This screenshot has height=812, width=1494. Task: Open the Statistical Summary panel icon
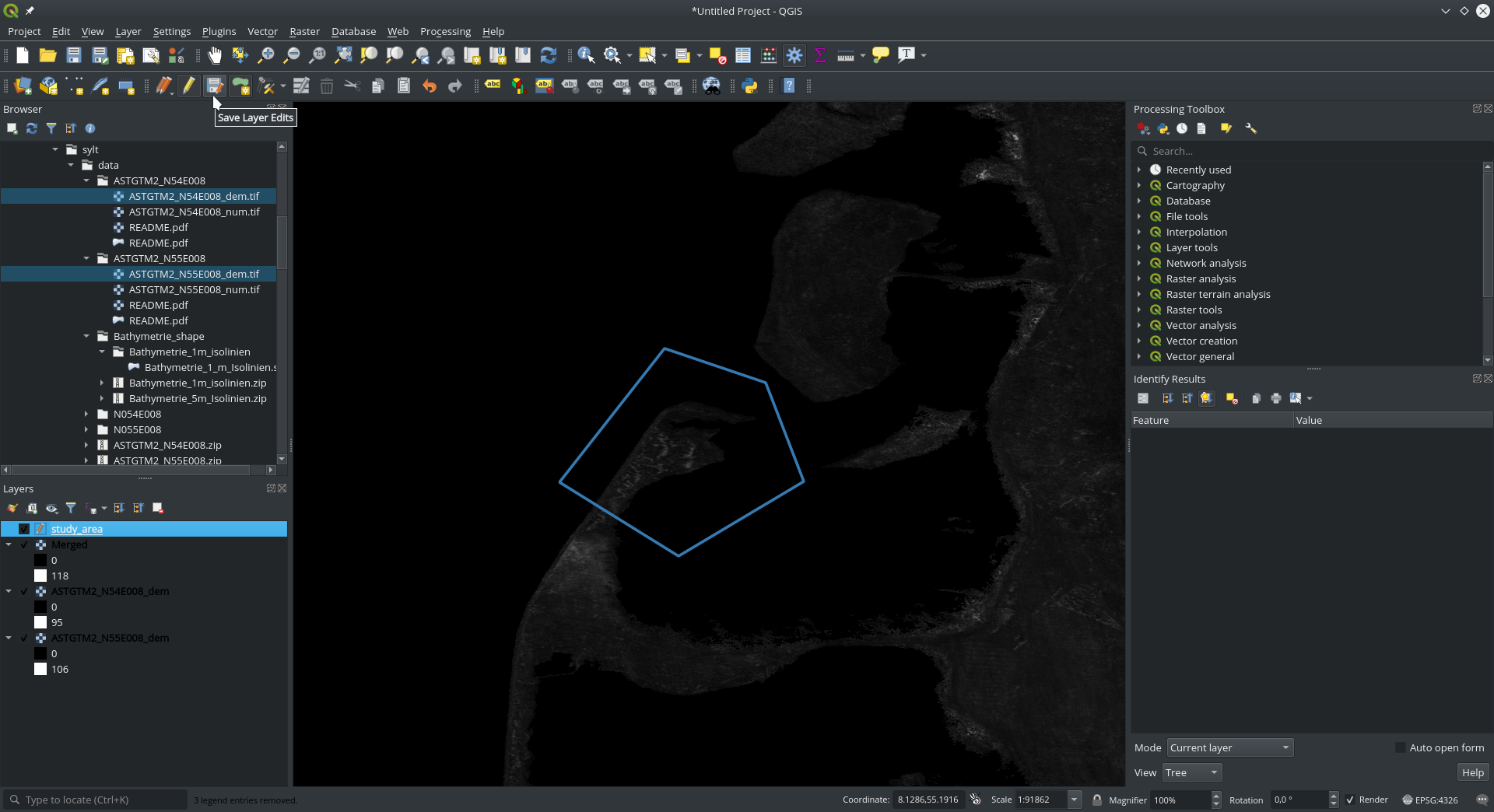click(819, 55)
